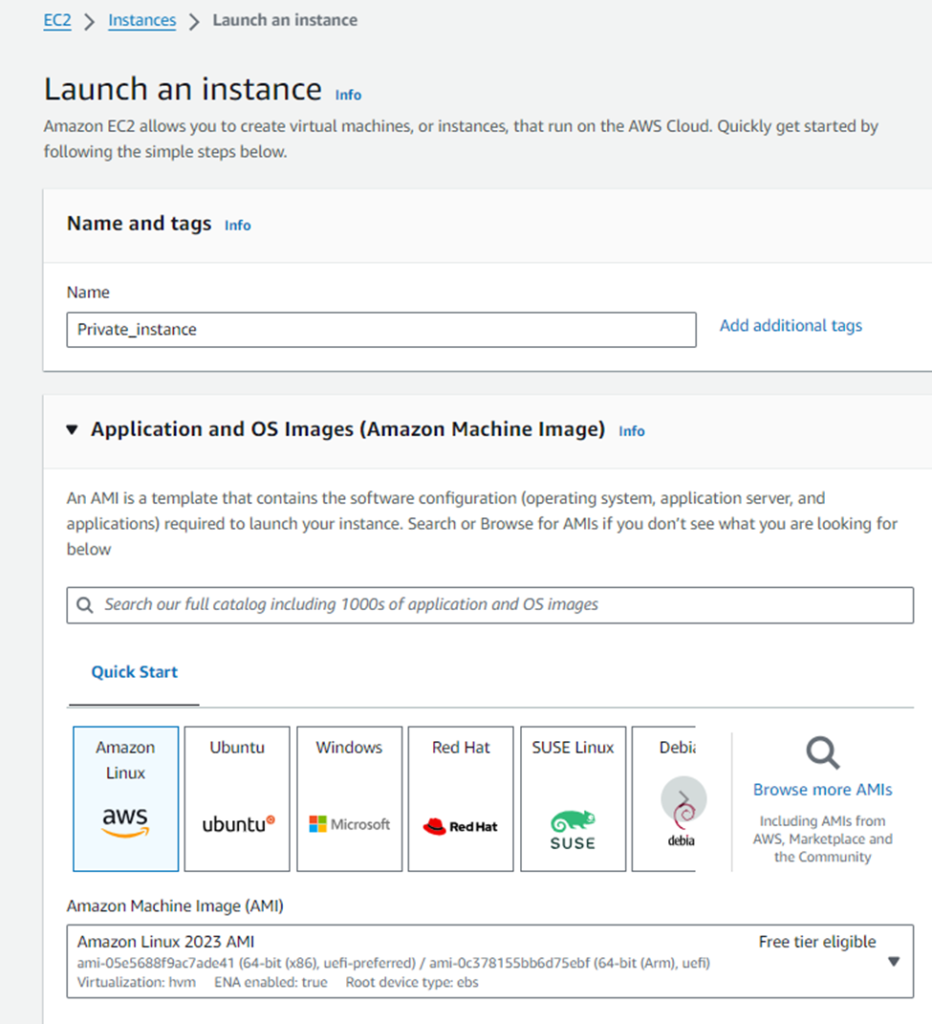Click Add additional tags link

(x=791, y=325)
